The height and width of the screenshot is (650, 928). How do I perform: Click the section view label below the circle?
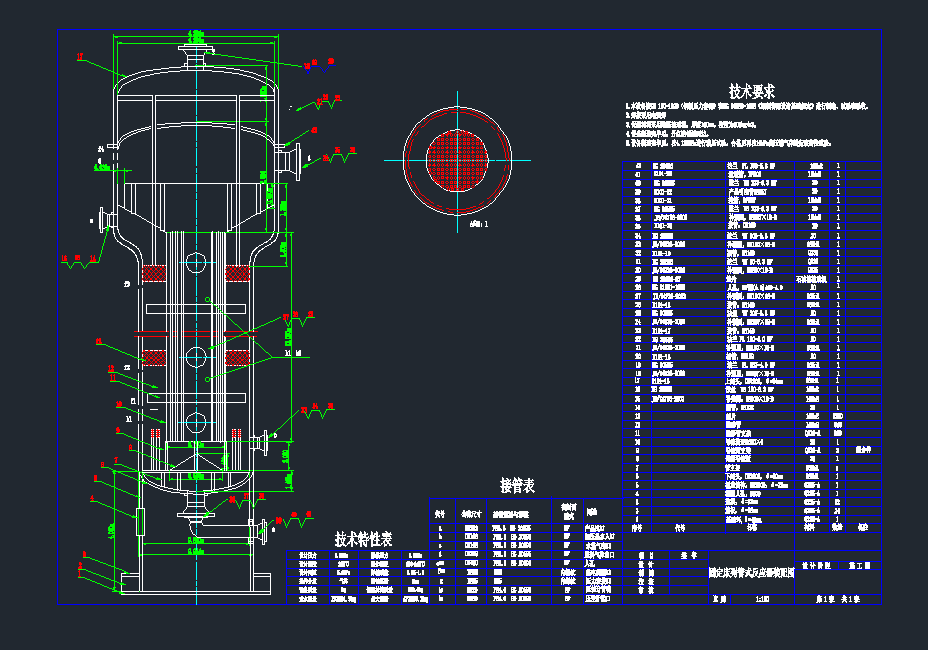click(x=478, y=225)
